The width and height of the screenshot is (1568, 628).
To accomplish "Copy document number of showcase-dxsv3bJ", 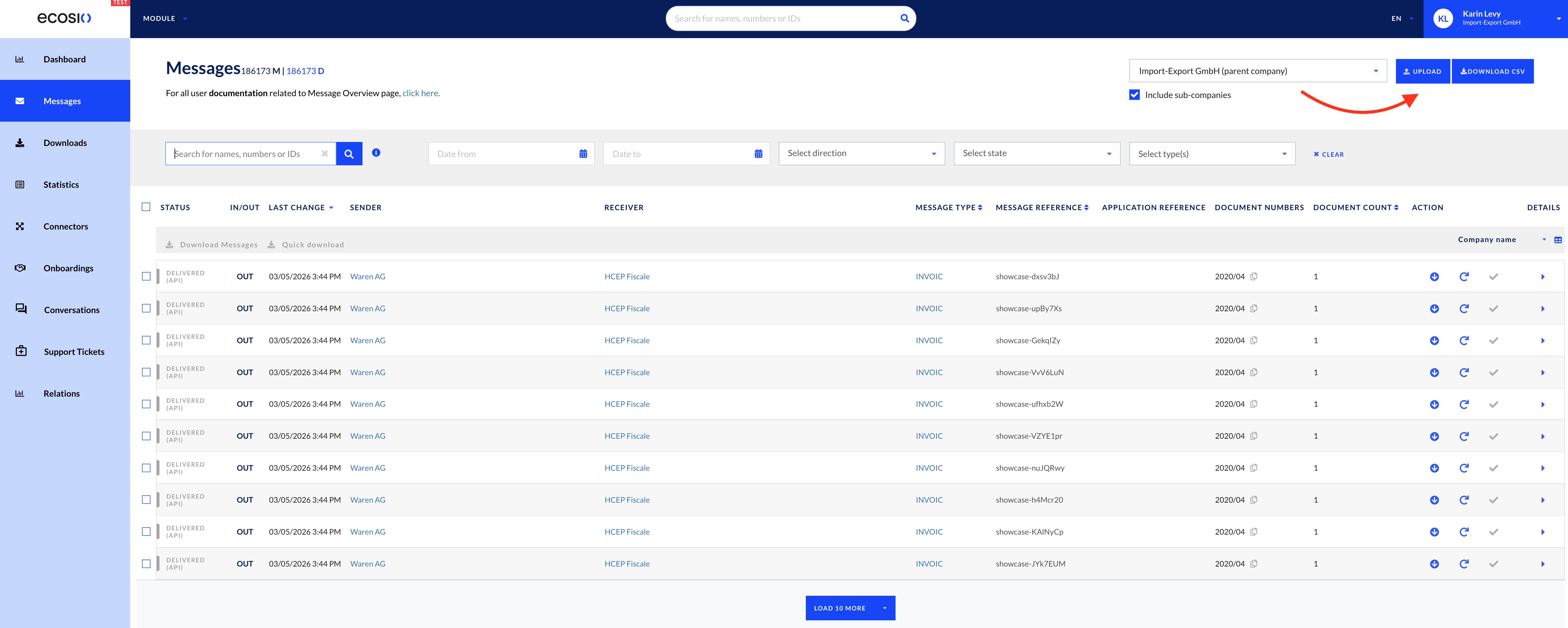I will [x=1254, y=276].
